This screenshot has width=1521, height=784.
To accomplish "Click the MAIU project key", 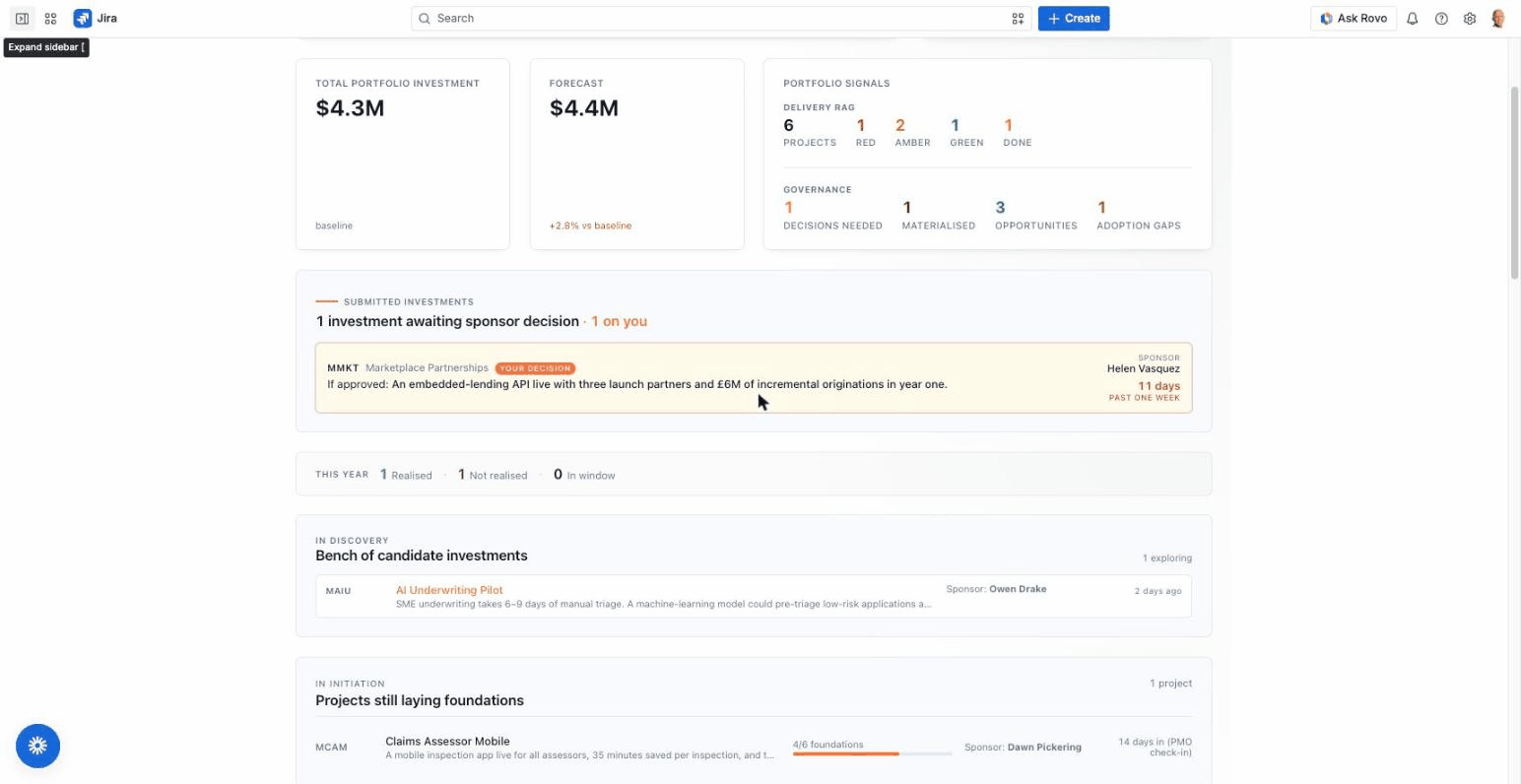I will pos(338,591).
